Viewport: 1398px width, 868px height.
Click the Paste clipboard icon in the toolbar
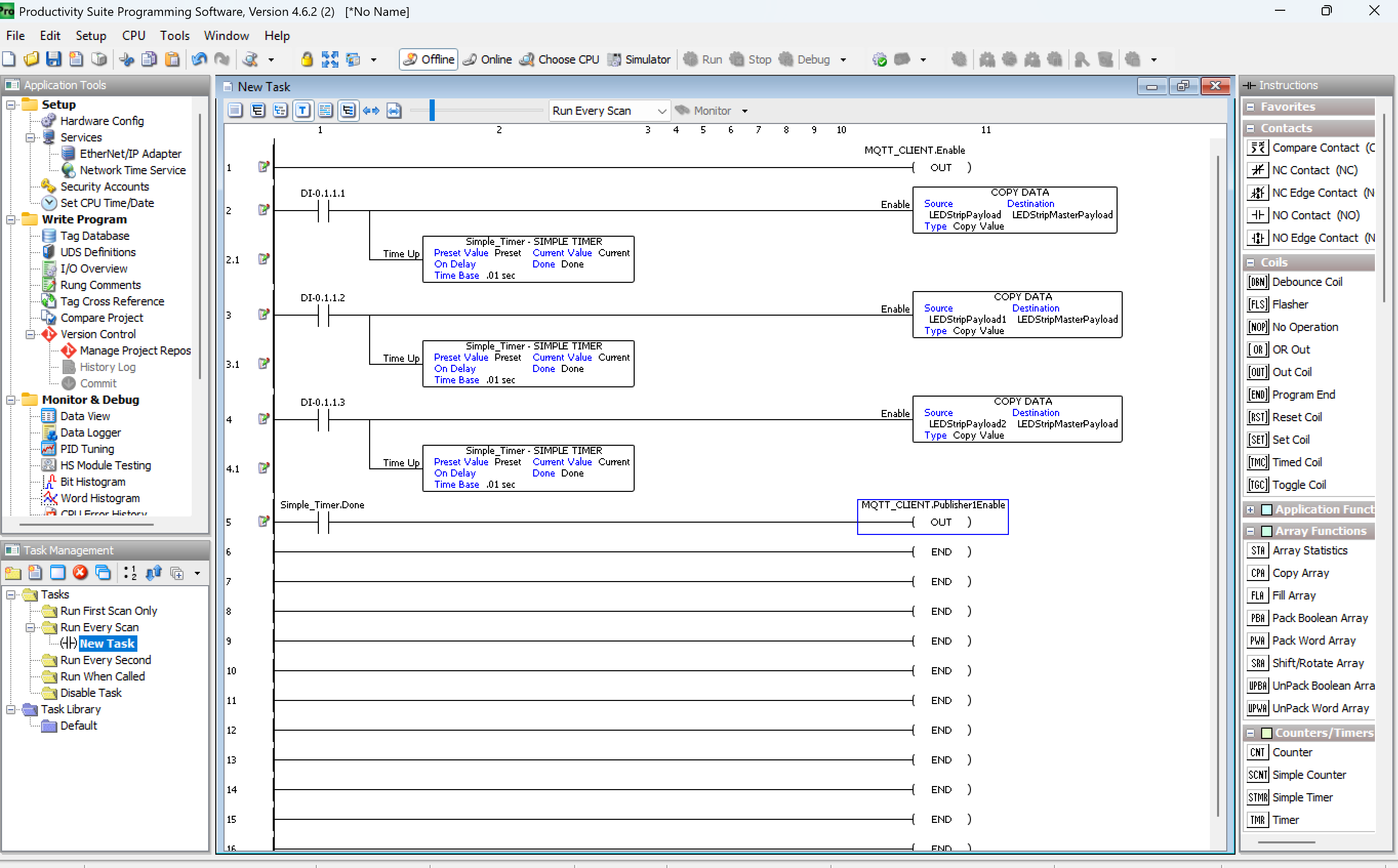(x=172, y=59)
